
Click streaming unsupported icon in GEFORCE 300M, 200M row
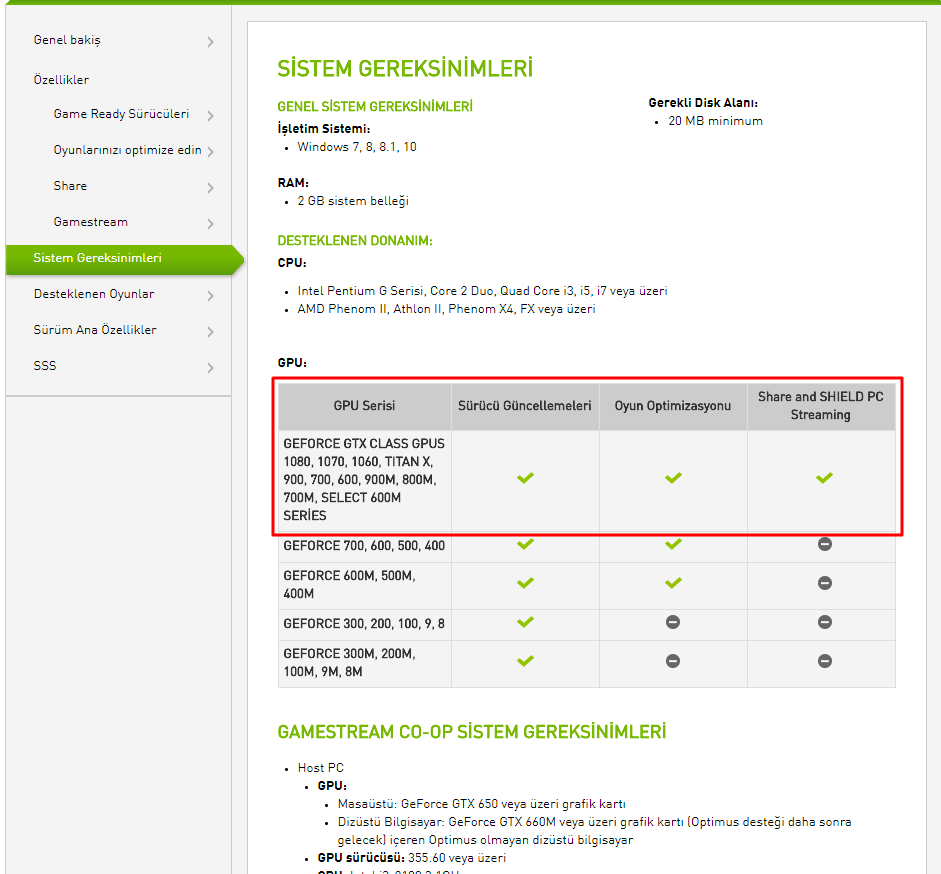point(825,662)
